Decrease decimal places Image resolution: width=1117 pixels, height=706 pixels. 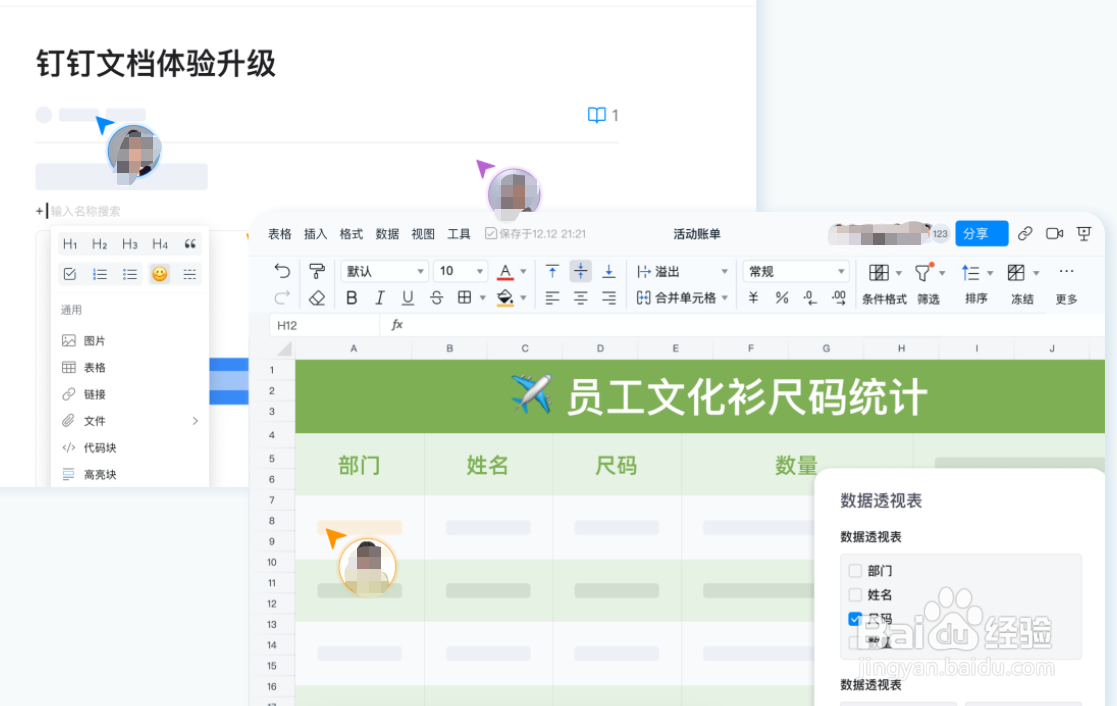[810, 298]
